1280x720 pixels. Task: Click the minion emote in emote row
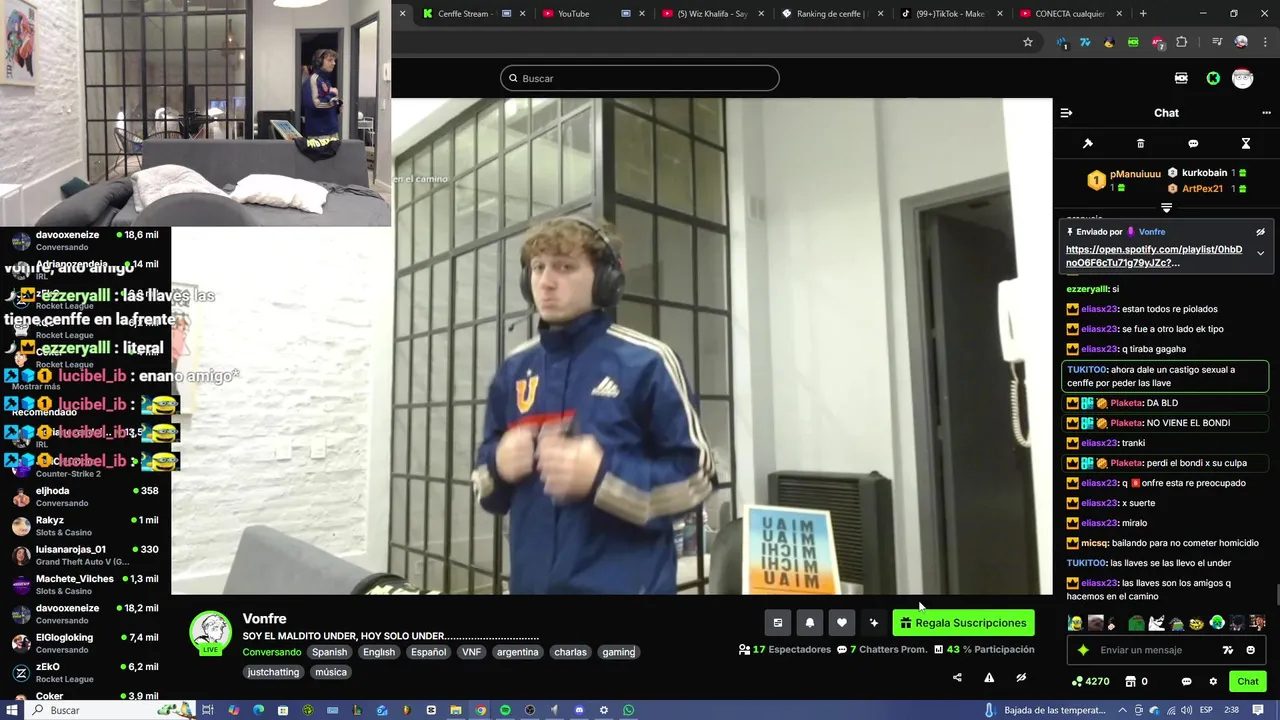[x=1075, y=623]
